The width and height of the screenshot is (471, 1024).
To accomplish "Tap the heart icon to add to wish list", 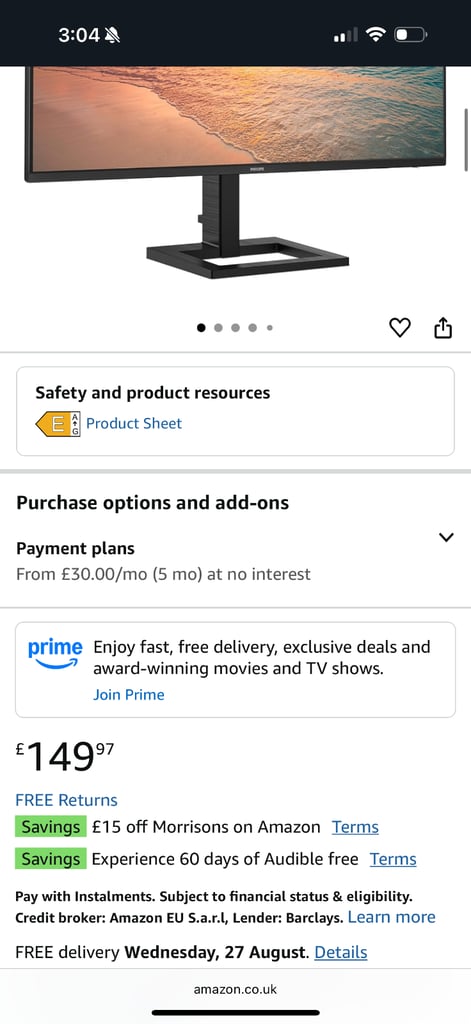I will pos(400,327).
